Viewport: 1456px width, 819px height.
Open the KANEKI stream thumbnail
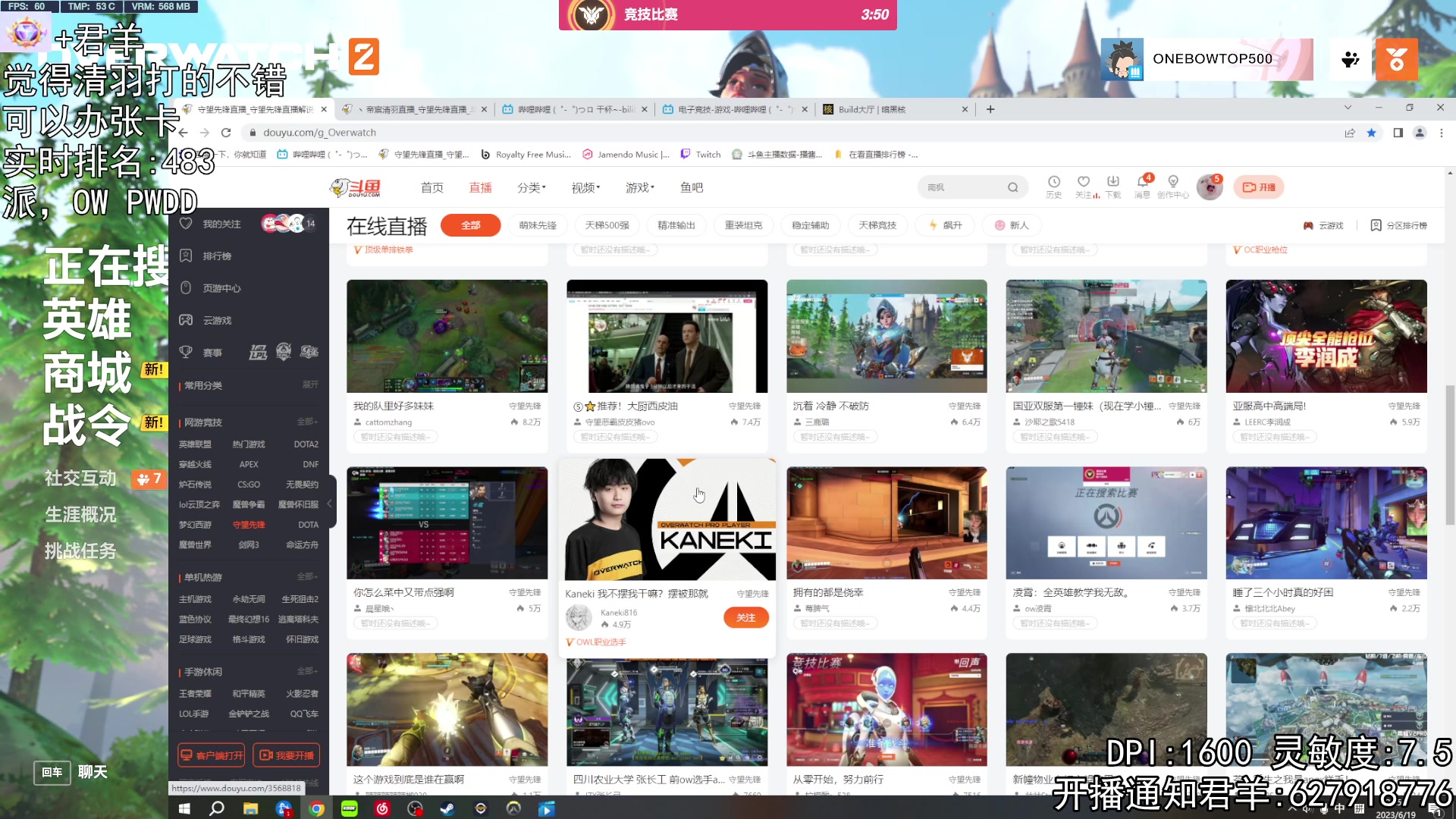pos(667,519)
